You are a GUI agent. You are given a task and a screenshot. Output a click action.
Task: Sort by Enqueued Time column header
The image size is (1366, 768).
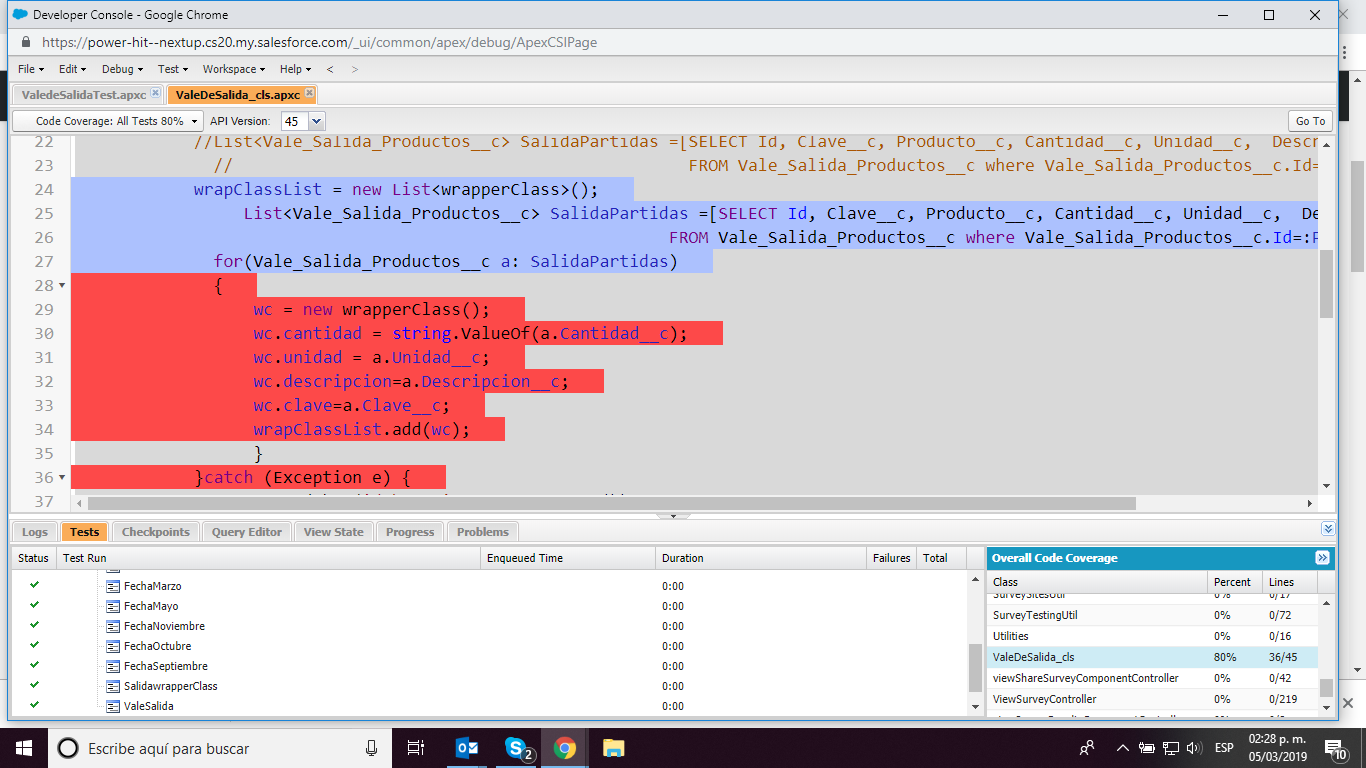568,558
